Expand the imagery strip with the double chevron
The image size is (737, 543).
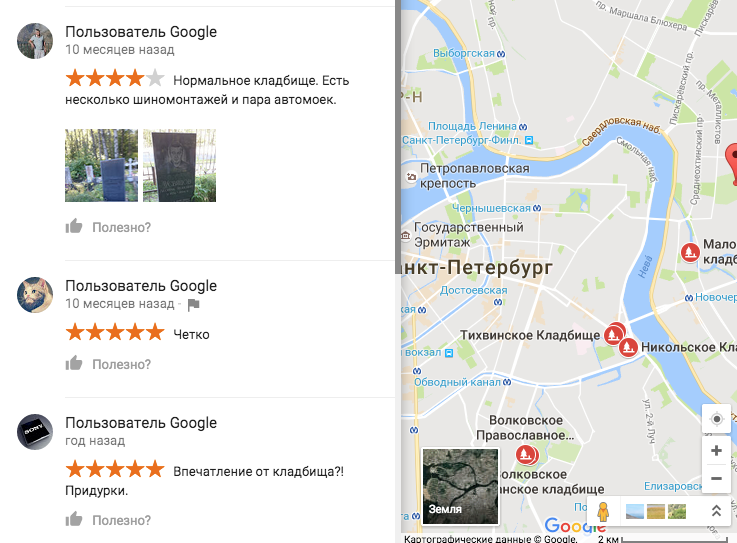[x=716, y=511]
